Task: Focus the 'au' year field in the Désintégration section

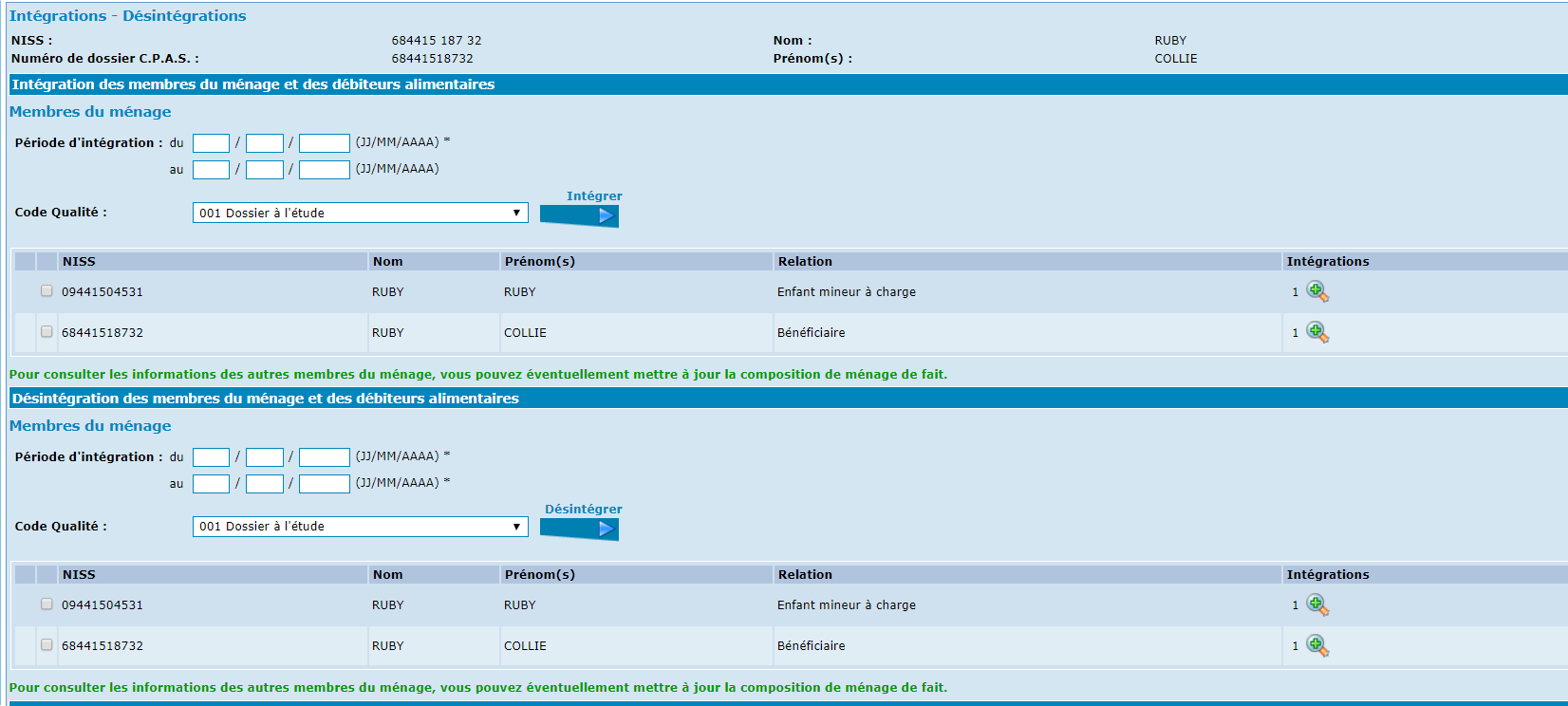Action: pyautogui.click(x=325, y=484)
